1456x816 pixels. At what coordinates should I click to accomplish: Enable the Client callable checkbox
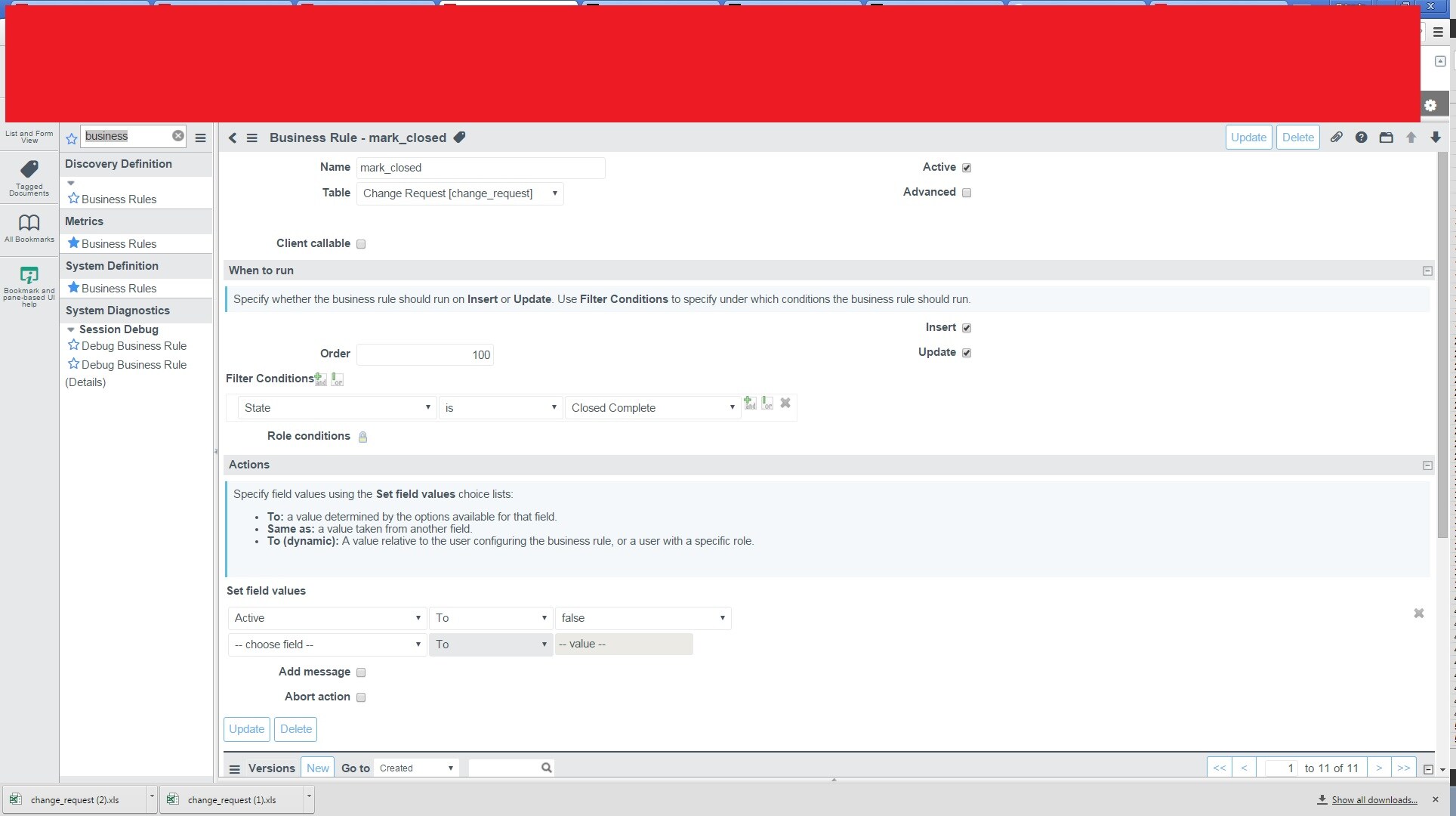(x=361, y=244)
